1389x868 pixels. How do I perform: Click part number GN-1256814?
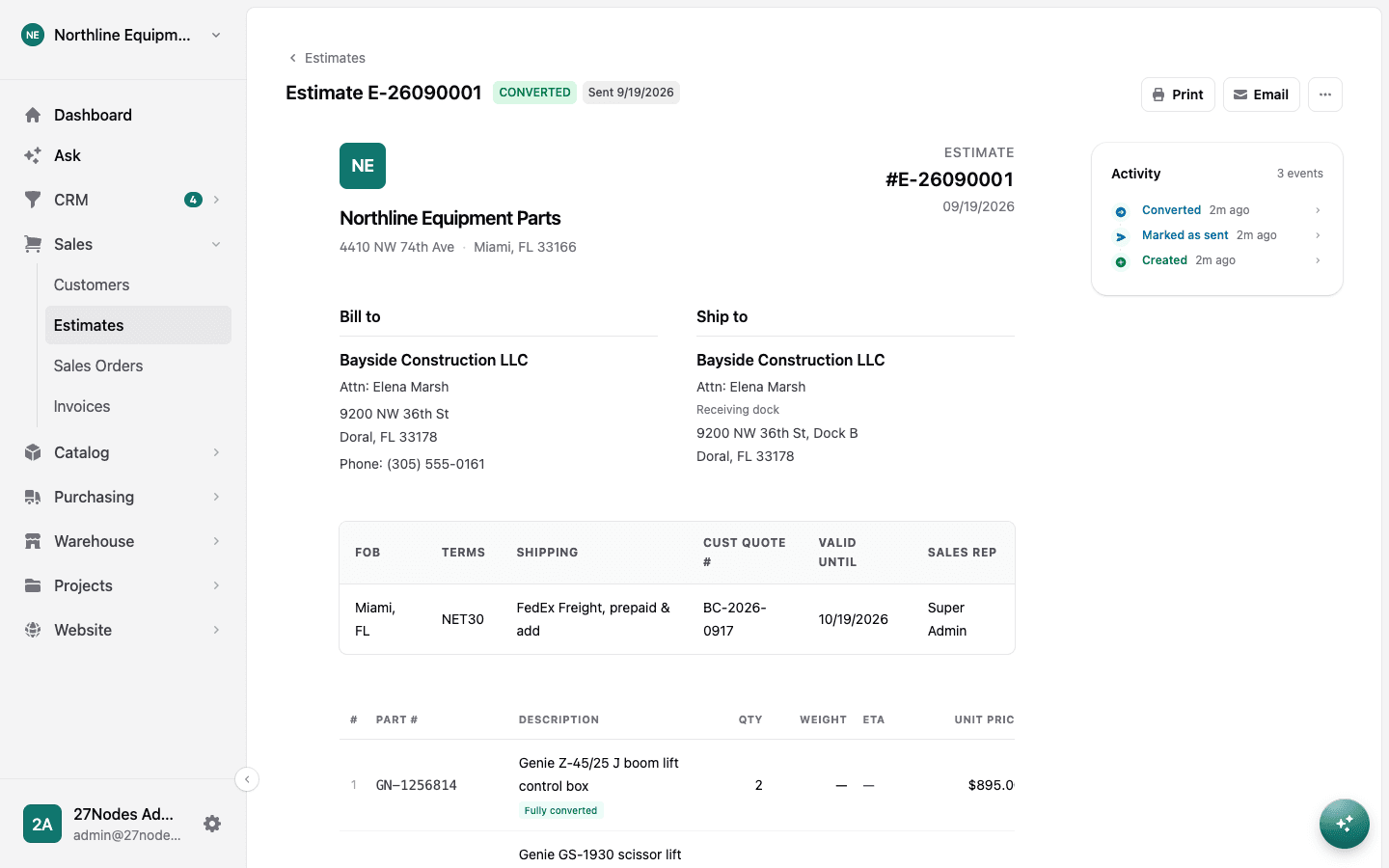pyautogui.click(x=417, y=785)
